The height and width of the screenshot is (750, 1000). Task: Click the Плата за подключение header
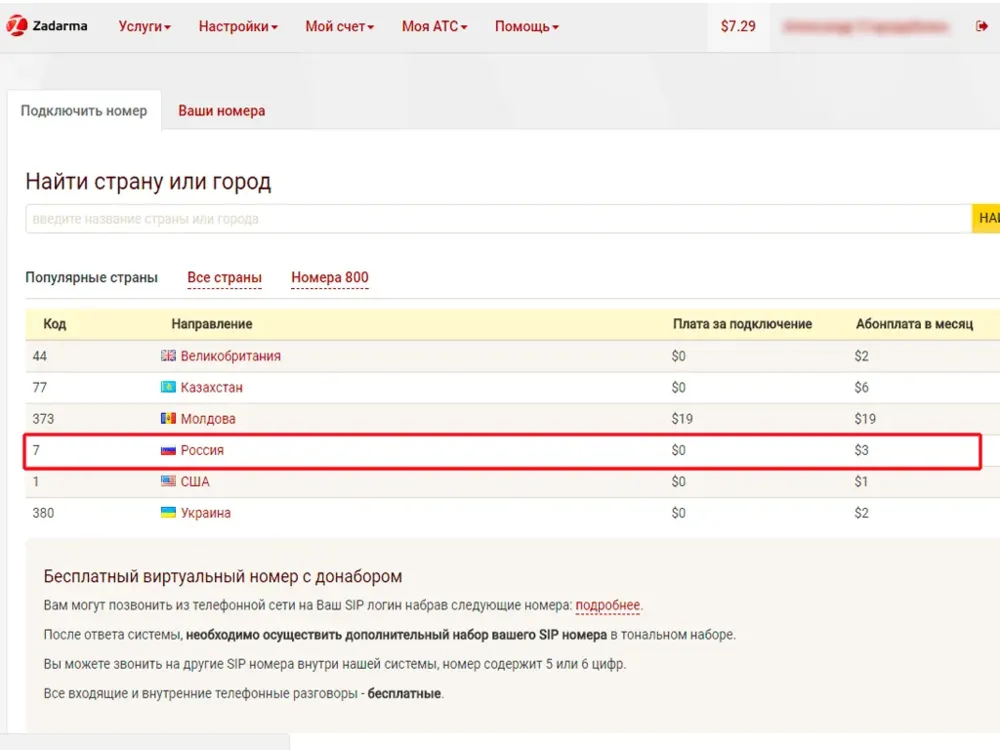(x=742, y=324)
